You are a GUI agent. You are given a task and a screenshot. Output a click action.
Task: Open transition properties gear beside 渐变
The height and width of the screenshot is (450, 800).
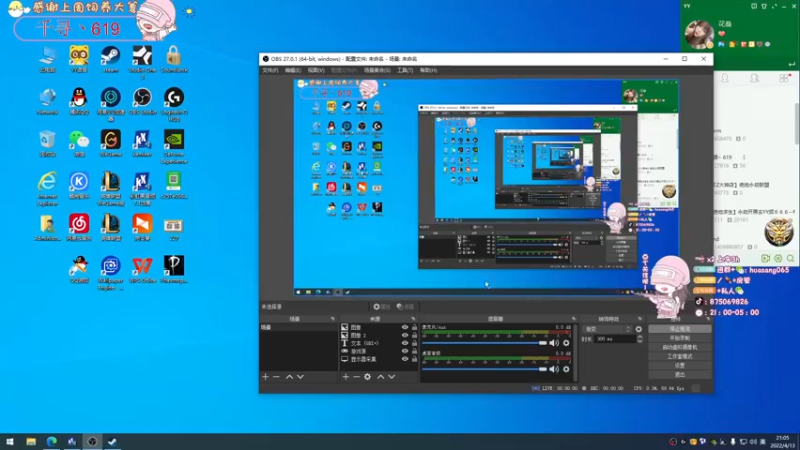(639, 329)
